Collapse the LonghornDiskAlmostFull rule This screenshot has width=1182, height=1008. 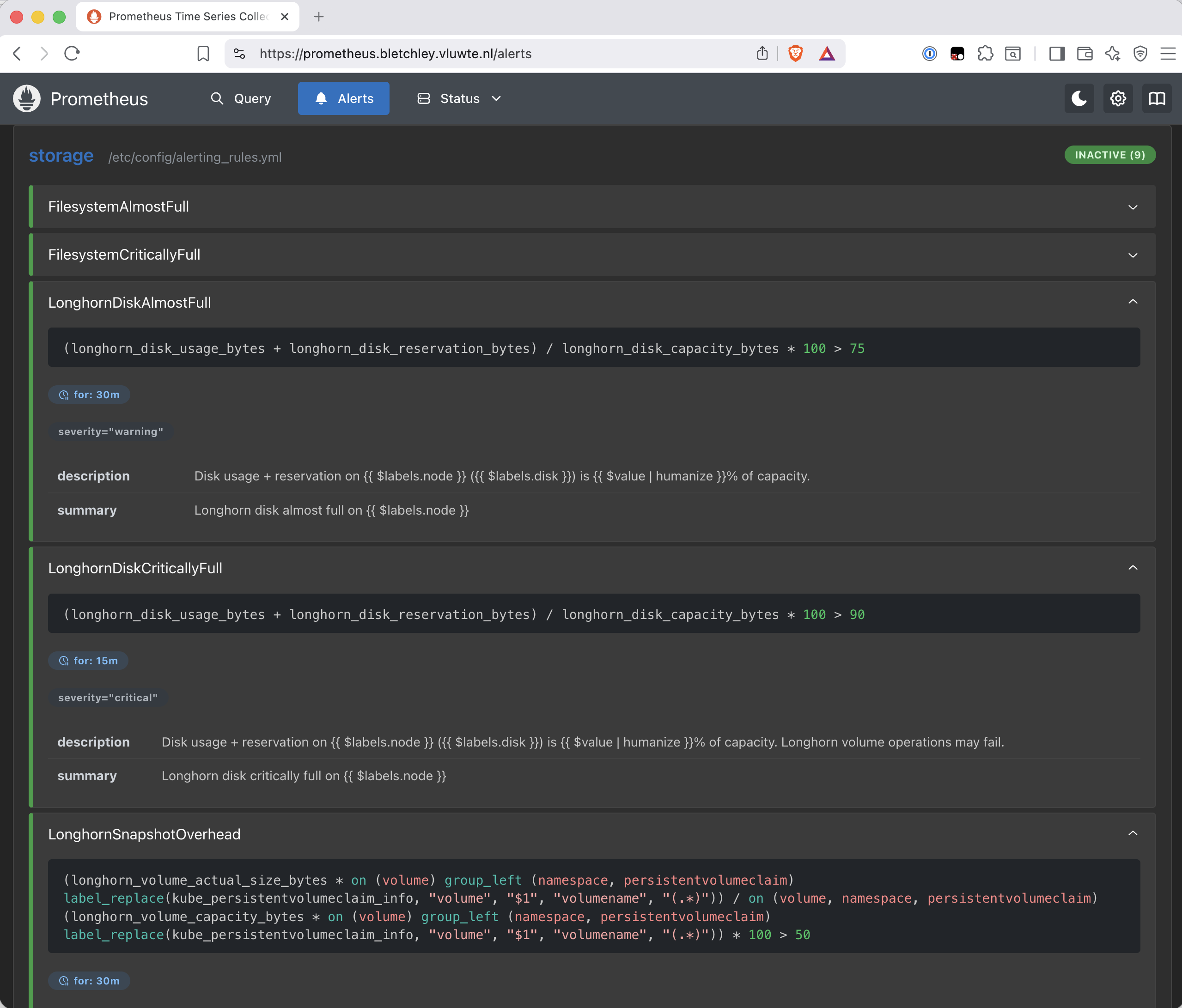click(1133, 302)
